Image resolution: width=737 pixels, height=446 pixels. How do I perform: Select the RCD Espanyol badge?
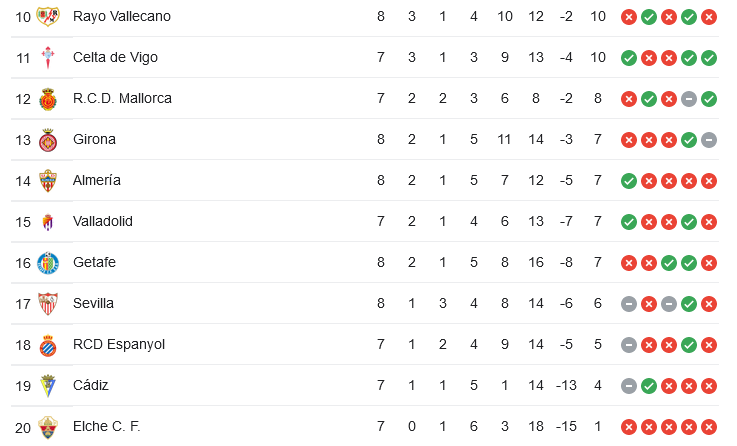[x=48, y=345]
